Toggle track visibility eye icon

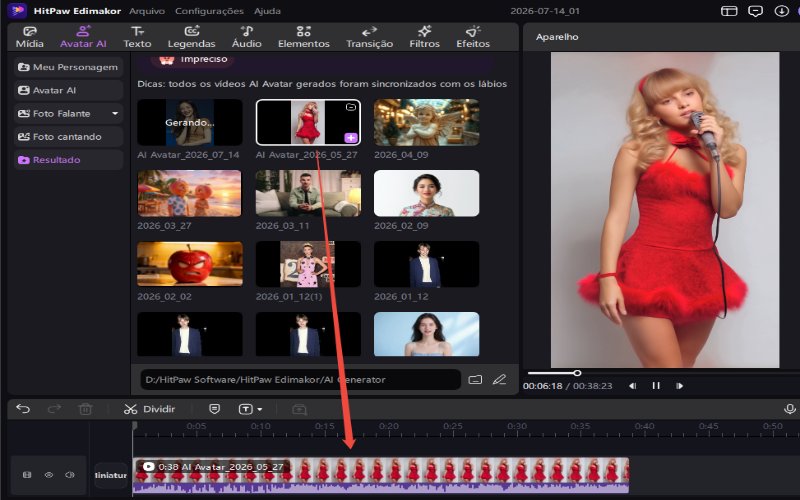(x=48, y=475)
